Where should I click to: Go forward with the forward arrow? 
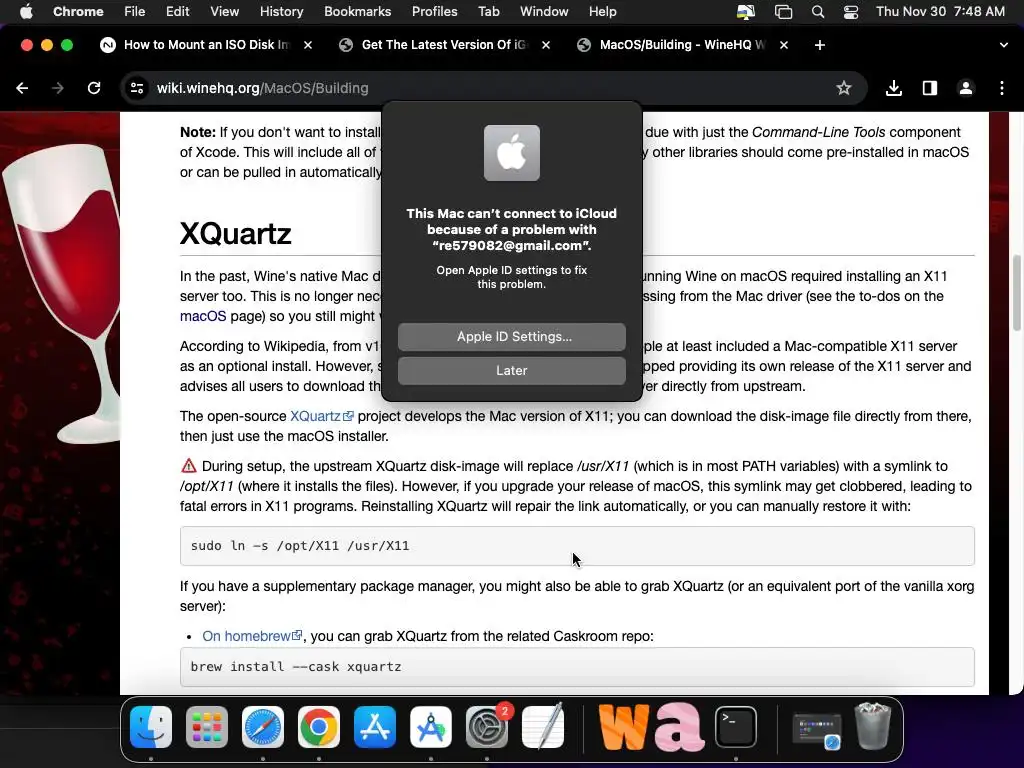(58, 88)
